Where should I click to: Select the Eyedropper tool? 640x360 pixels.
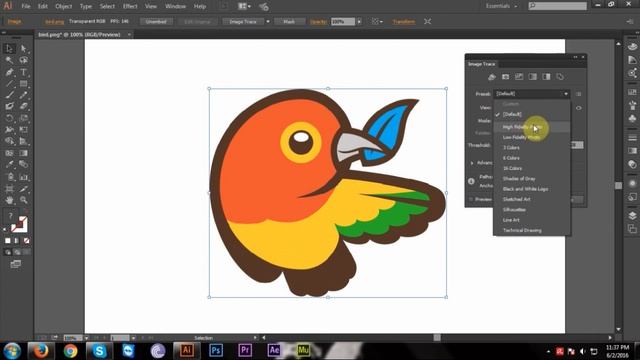point(9,164)
